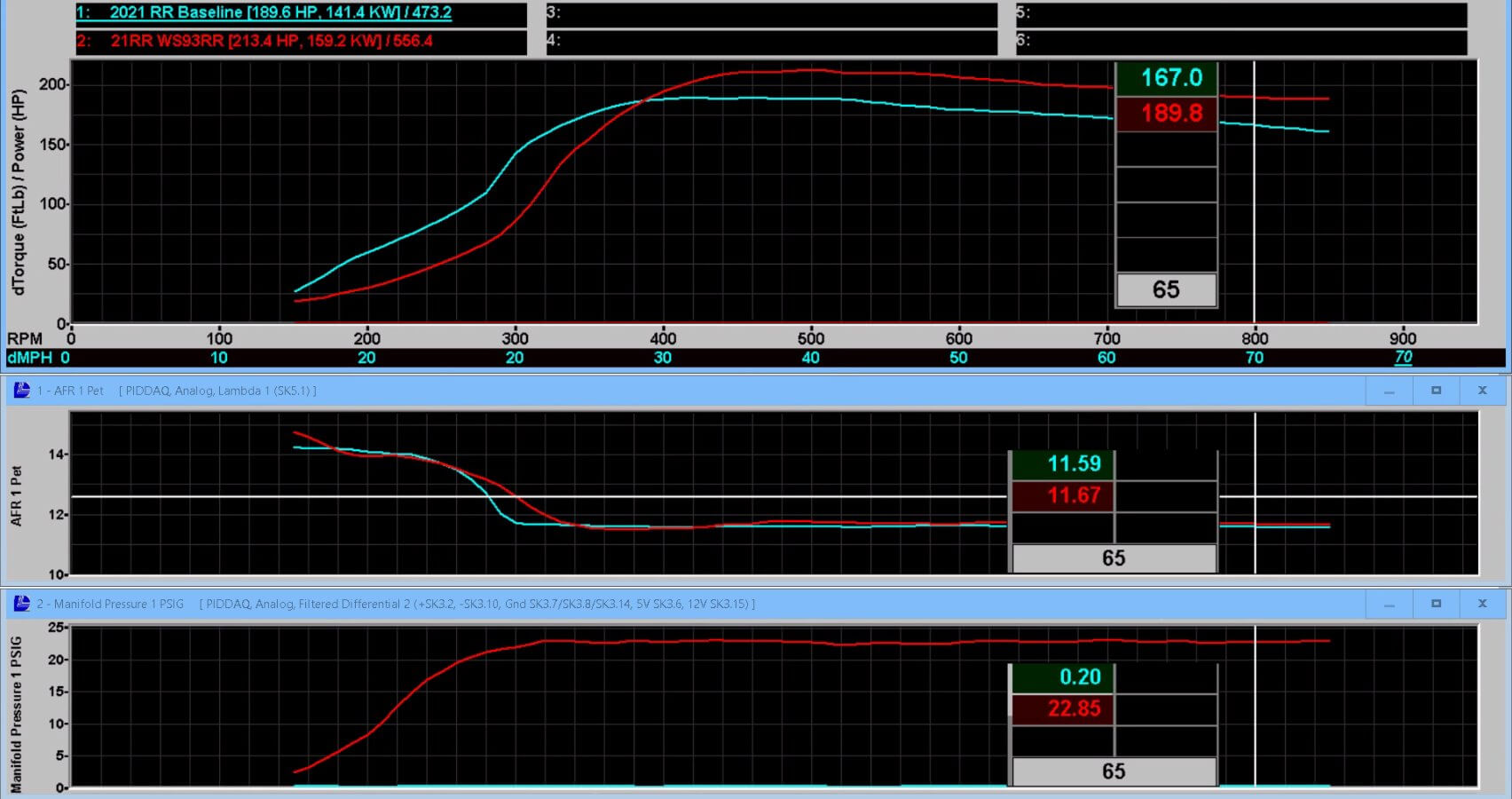
Task: Click the Manifold Pressure 1 PSIG window icon
Action: (21, 604)
